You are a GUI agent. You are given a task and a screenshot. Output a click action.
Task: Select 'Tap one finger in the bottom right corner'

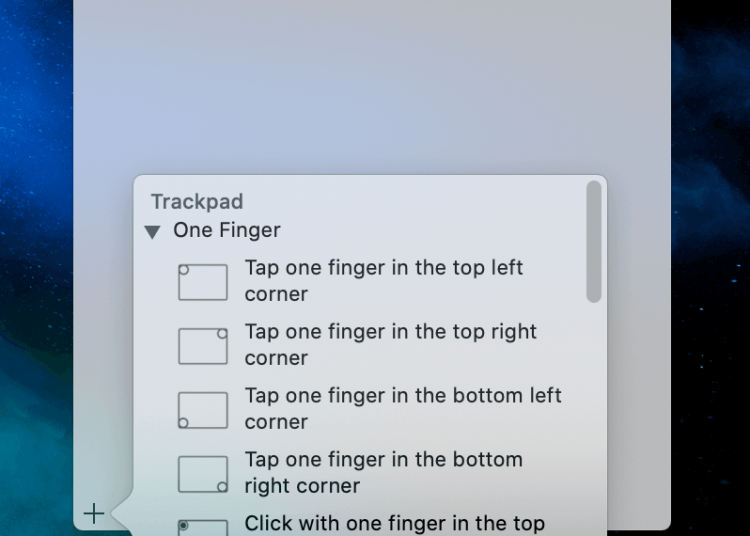pos(383,473)
